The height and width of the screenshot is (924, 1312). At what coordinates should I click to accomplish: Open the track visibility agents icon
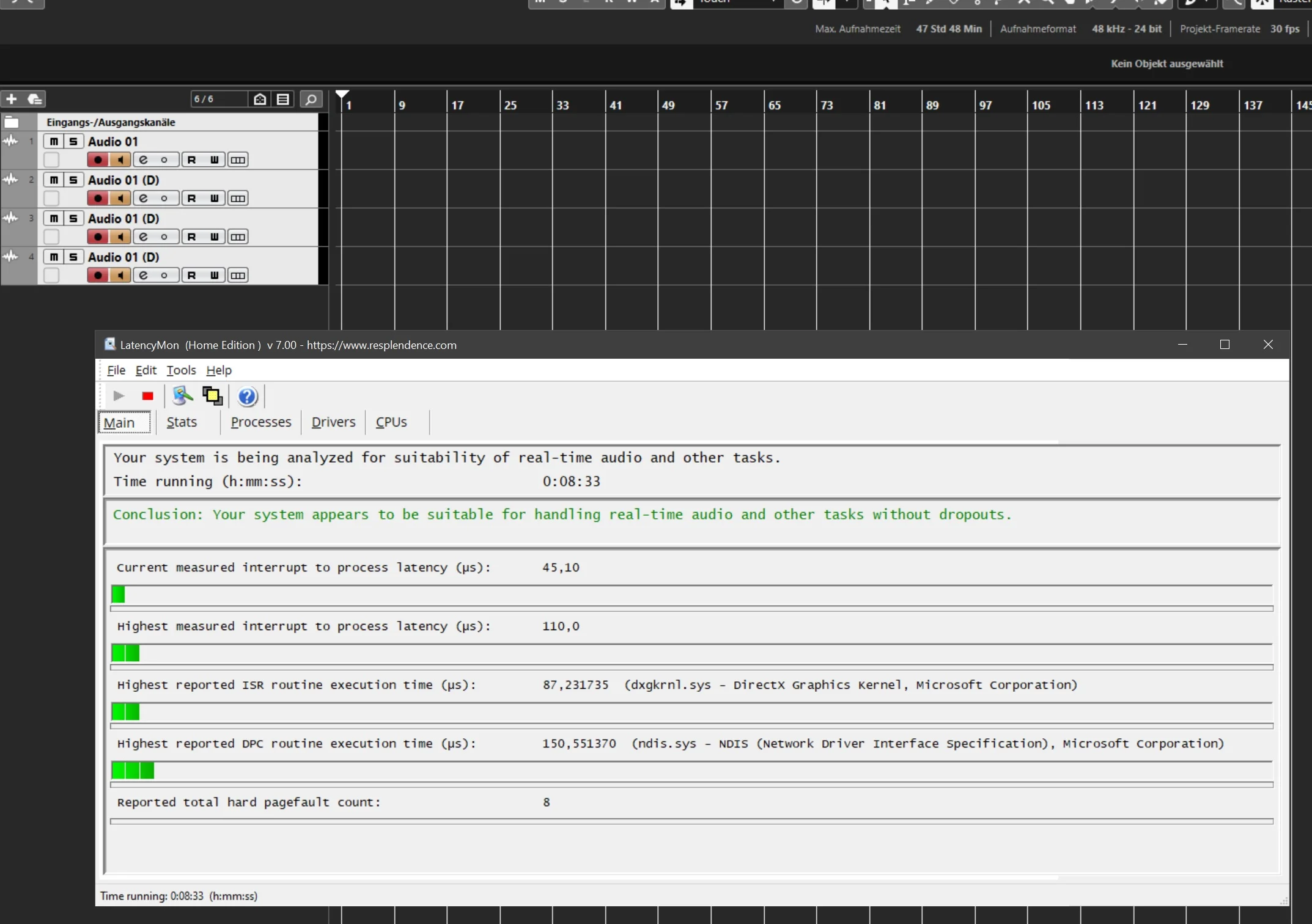click(x=260, y=99)
